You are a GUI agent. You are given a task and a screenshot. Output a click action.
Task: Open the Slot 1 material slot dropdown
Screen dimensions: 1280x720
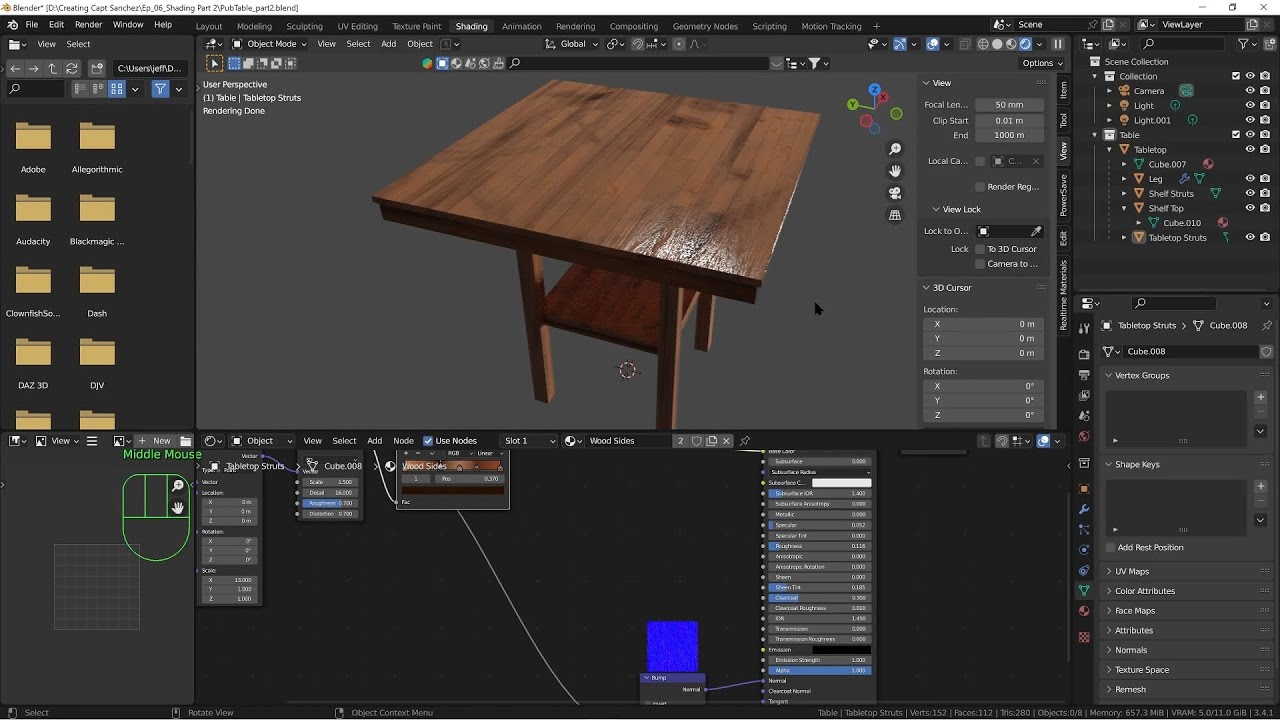(x=528, y=441)
